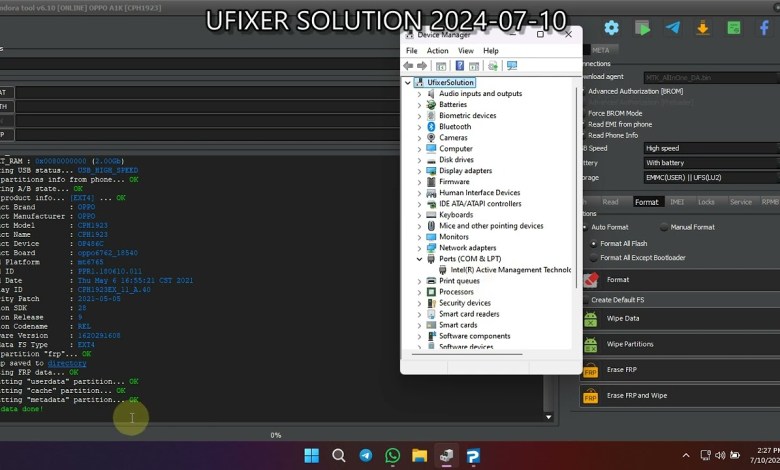Show hidden tray icons chevron

686,455
